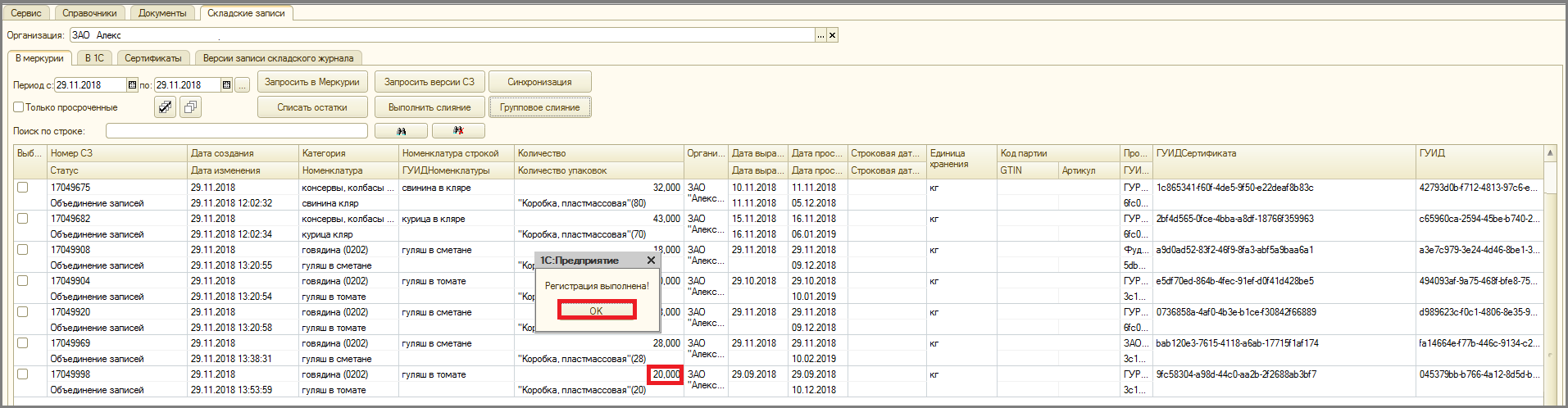Screen dimensions: 1568x408
Task: Click Артикул column header
Action: tap(1089, 170)
